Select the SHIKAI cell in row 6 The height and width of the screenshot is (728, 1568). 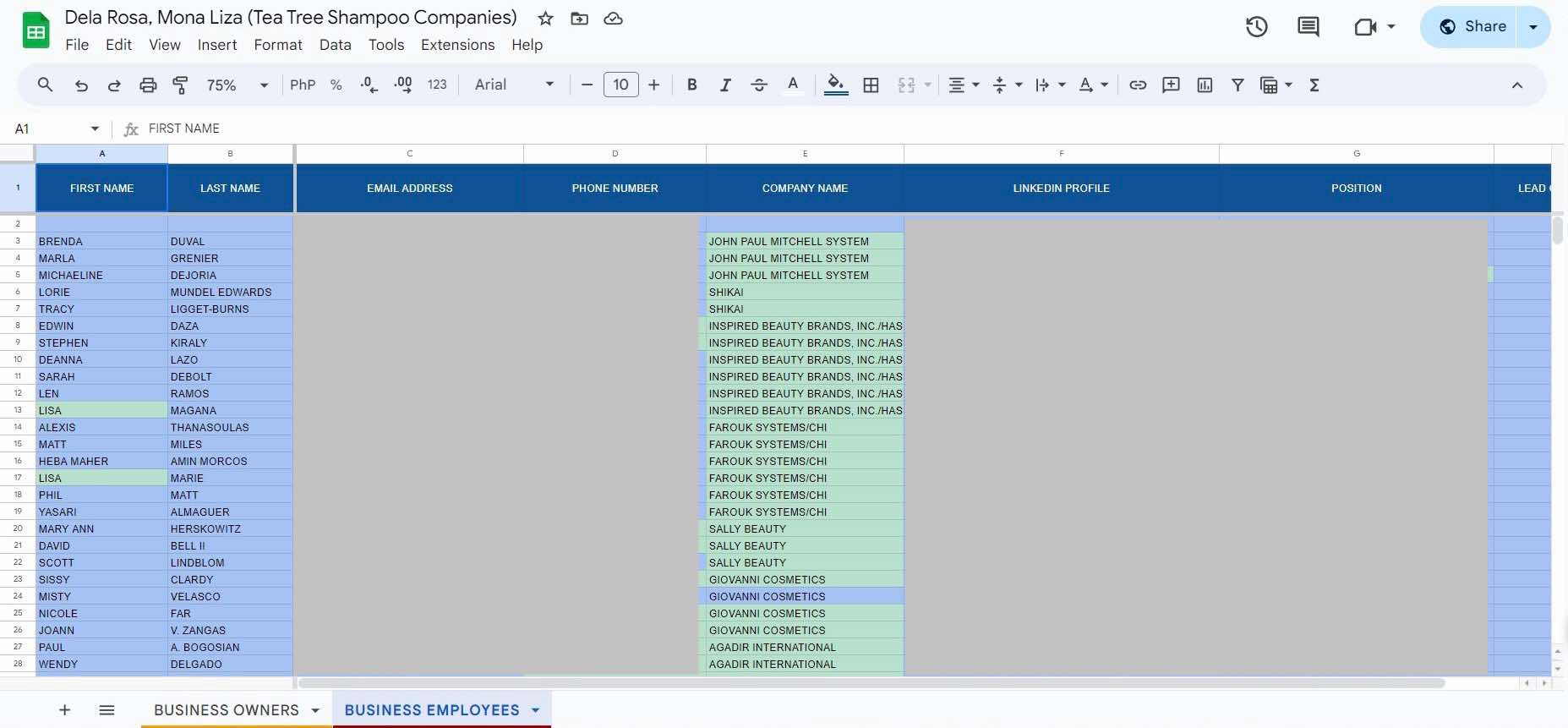tap(805, 292)
